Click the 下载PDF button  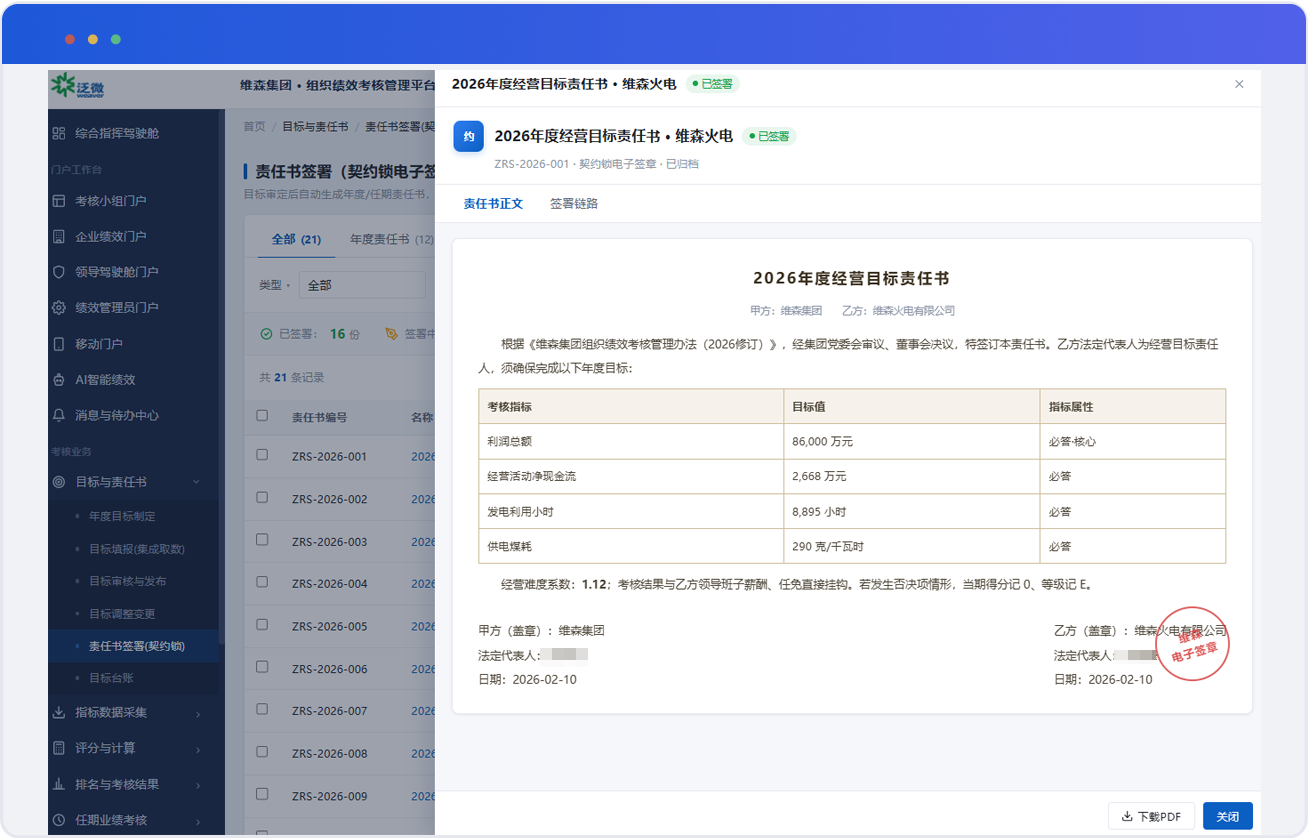[x=1151, y=816]
